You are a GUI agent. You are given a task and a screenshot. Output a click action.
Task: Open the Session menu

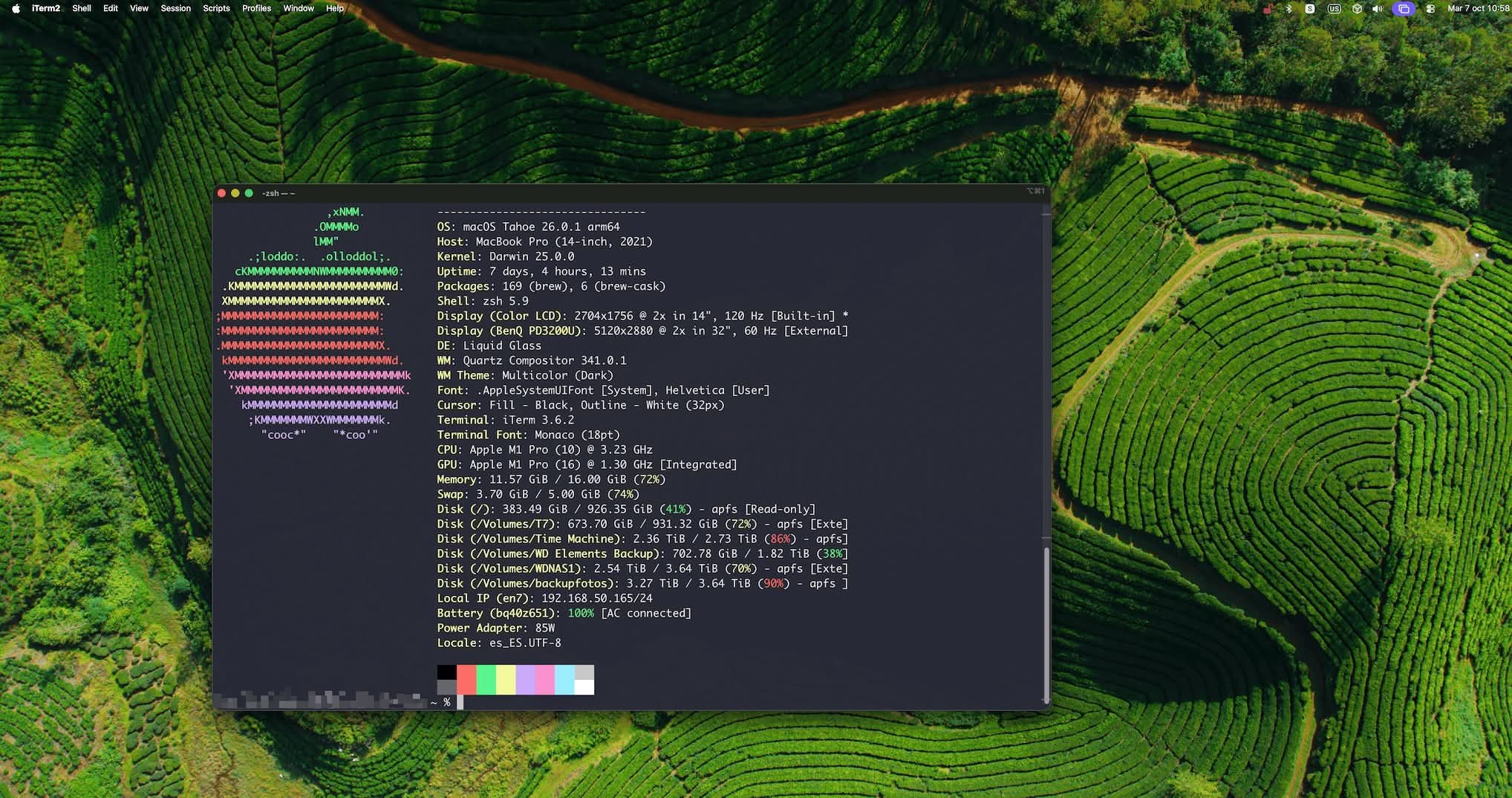click(x=175, y=8)
